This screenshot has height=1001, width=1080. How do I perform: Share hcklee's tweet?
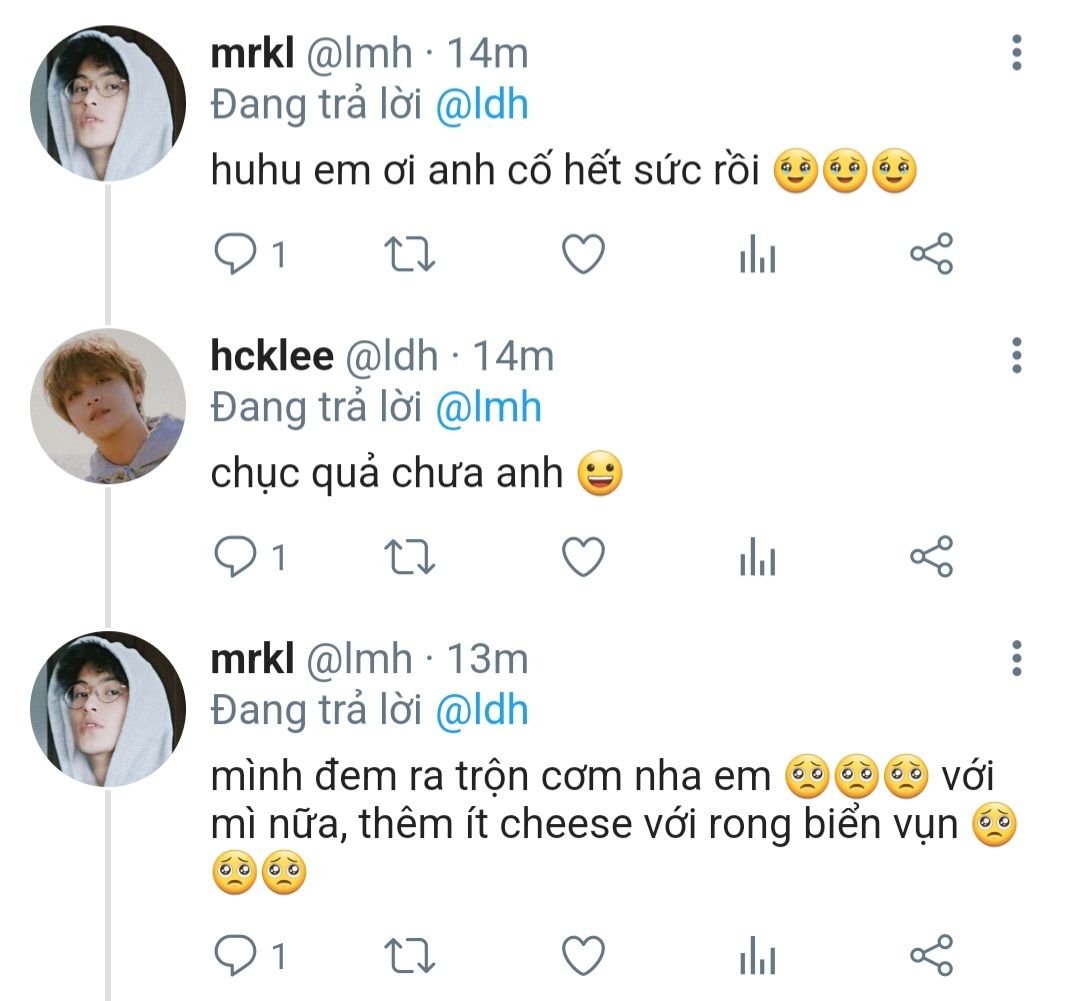(931, 557)
